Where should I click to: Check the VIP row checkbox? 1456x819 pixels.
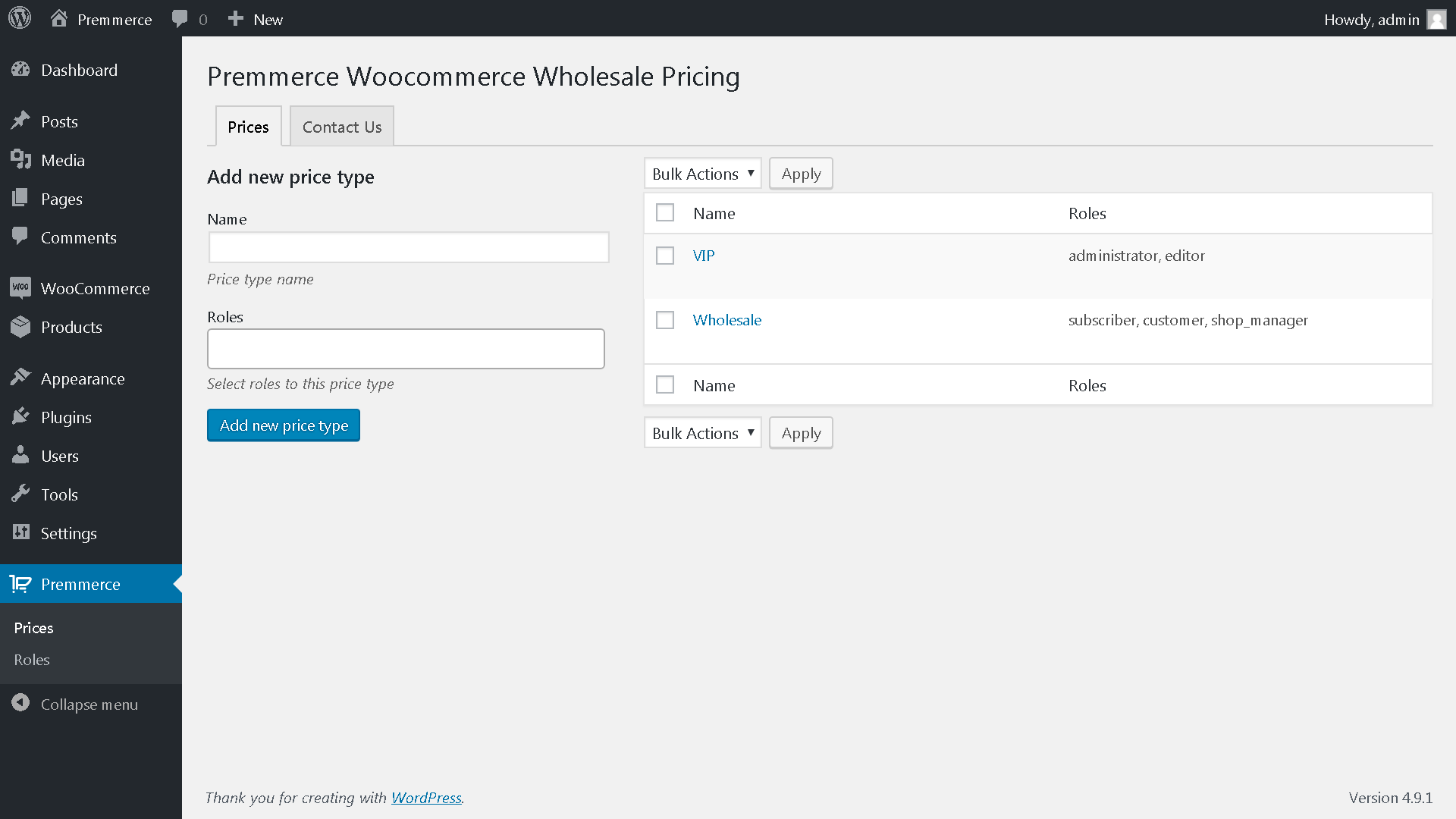(x=665, y=256)
